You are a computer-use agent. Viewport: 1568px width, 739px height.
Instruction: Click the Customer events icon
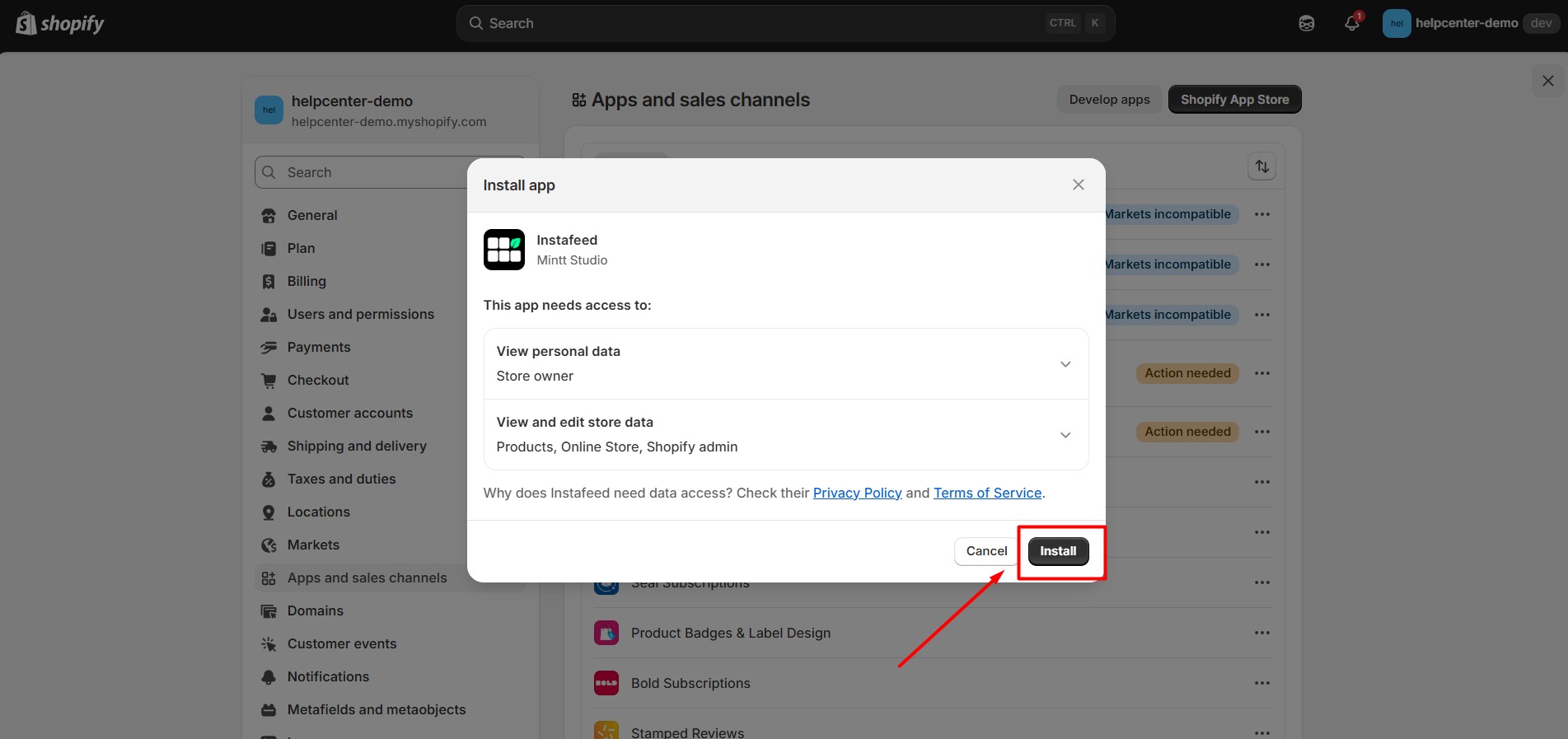coord(269,644)
